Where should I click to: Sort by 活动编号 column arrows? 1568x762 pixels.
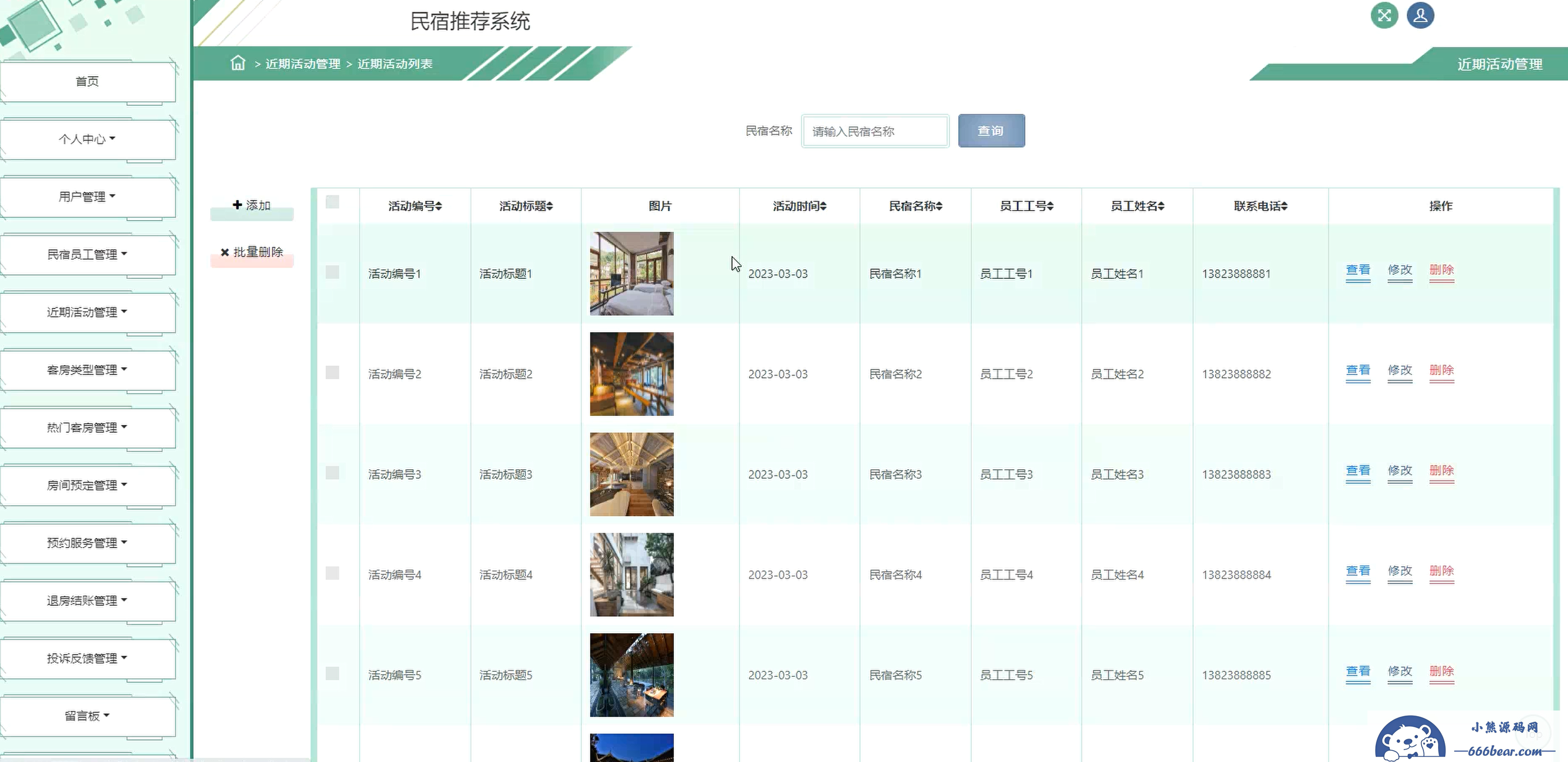[439, 206]
